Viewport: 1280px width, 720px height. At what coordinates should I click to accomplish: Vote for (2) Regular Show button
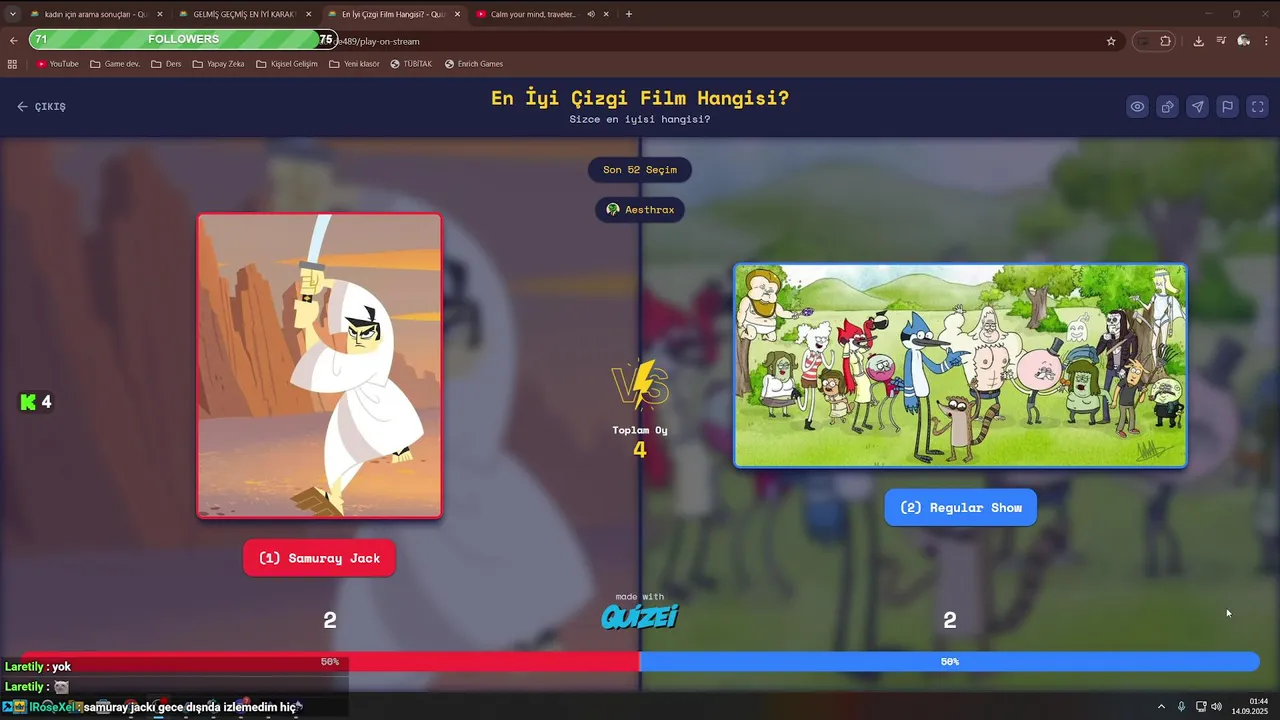[x=960, y=507]
